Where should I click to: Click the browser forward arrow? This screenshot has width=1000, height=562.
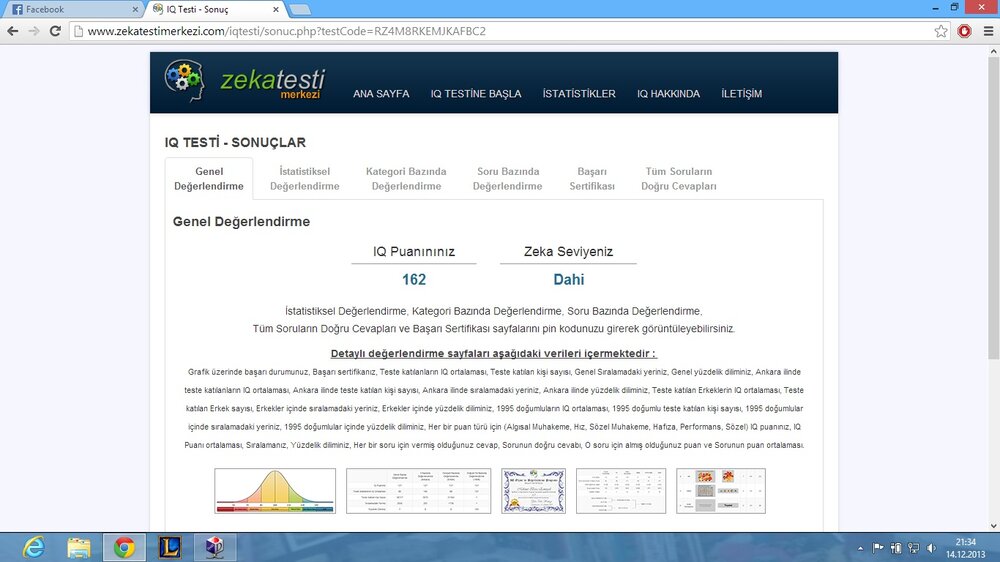click(34, 31)
